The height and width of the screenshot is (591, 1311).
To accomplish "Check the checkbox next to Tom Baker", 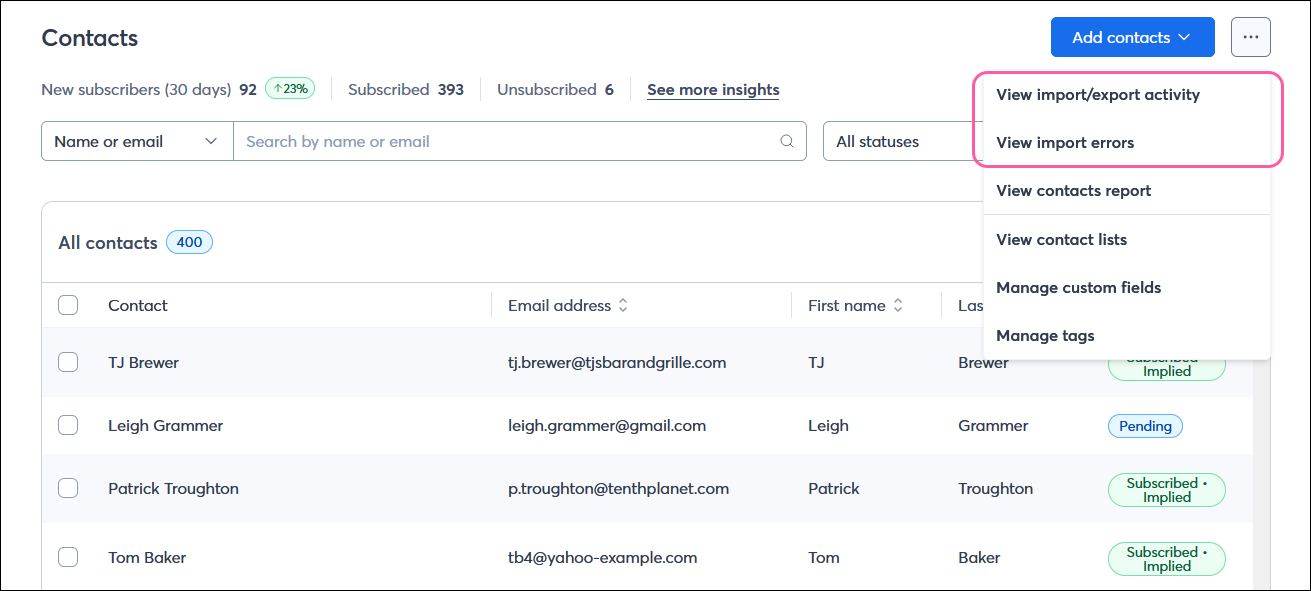I will click(x=68, y=557).
